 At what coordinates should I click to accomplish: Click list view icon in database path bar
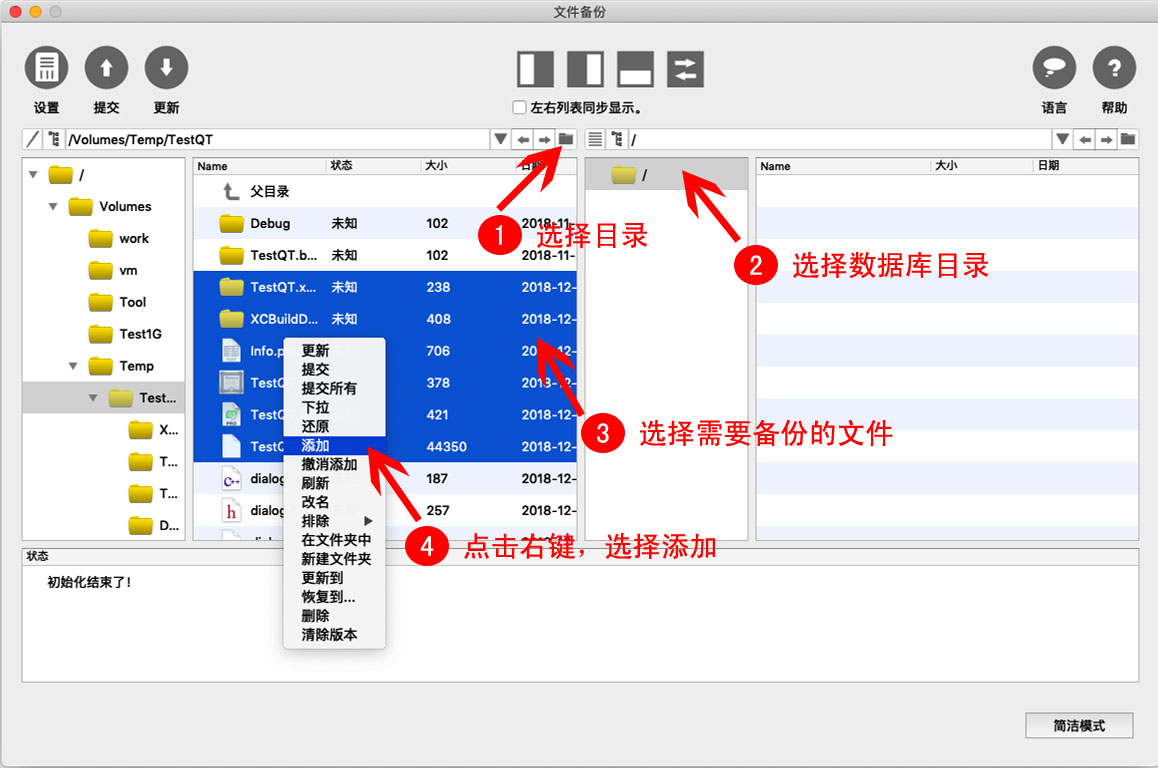tap(595, 139)
